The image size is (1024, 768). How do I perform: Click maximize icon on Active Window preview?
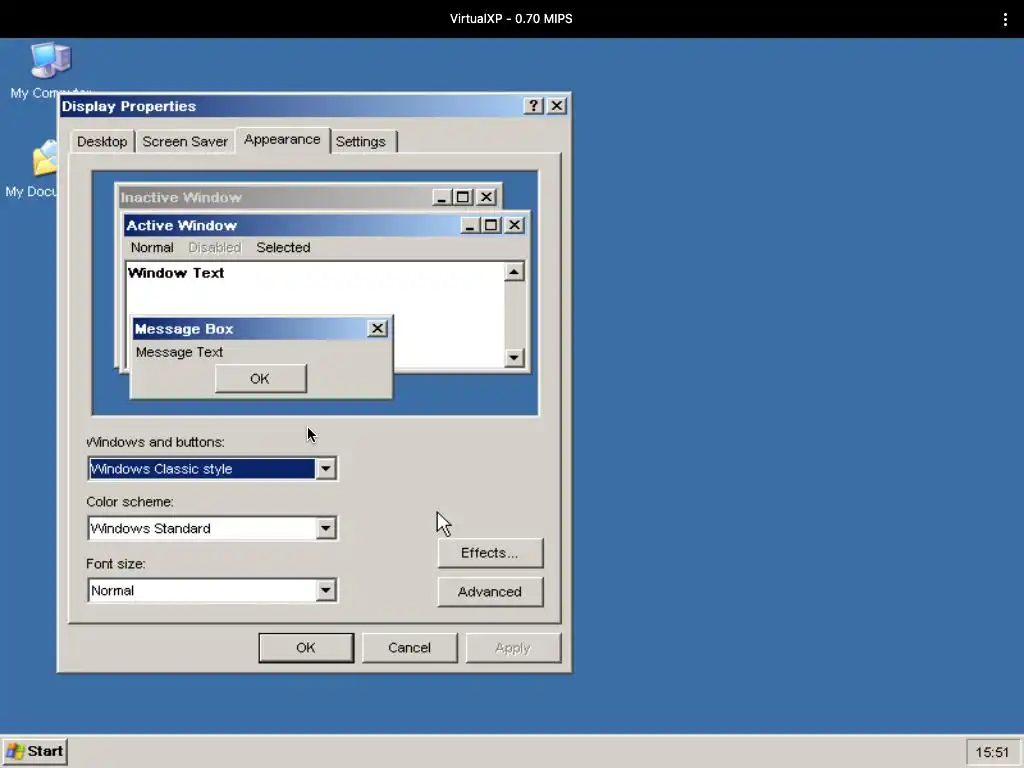pos(491,225)
